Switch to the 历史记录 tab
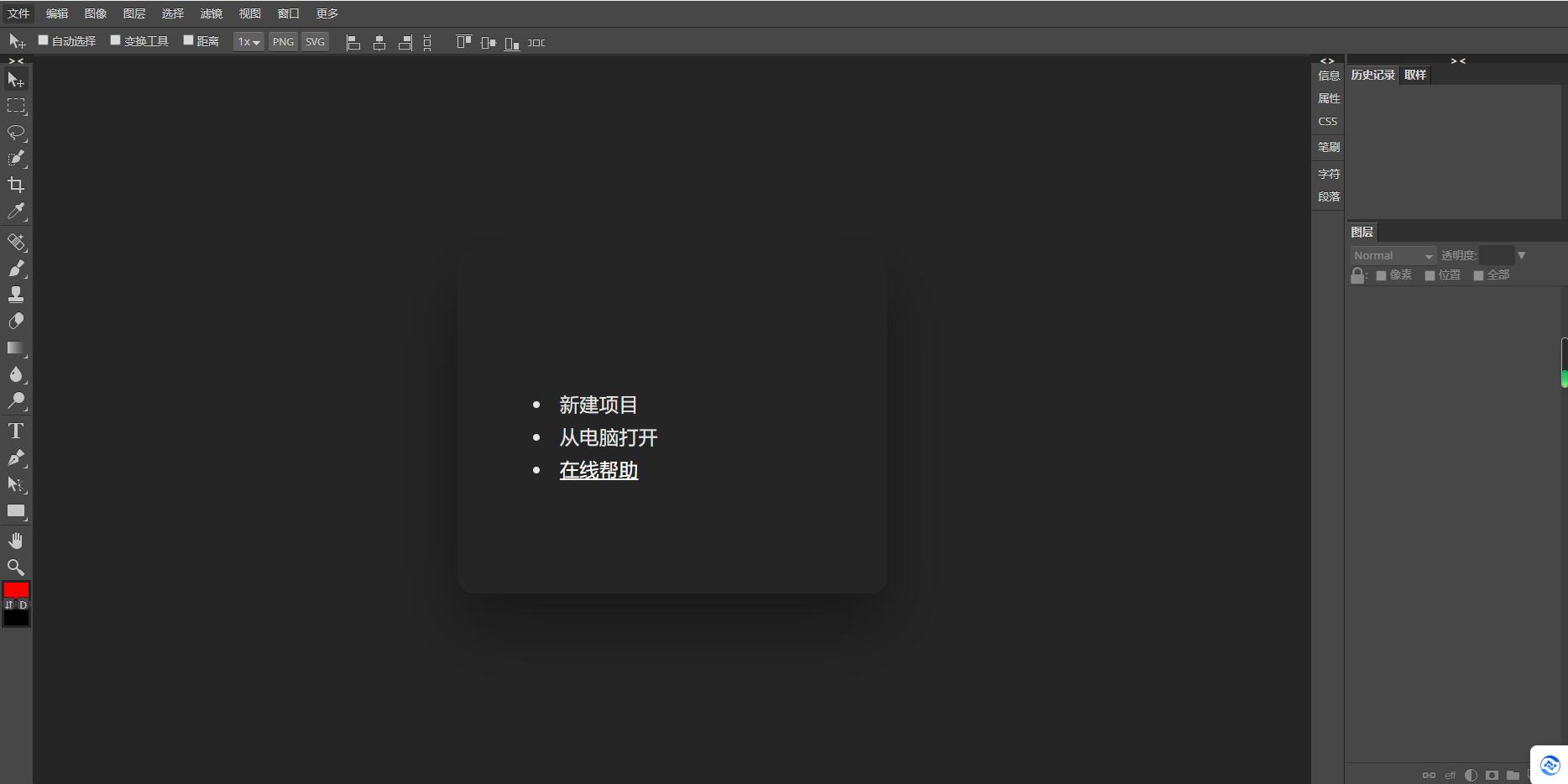The image size is (1568, 784). [1372, 75]
